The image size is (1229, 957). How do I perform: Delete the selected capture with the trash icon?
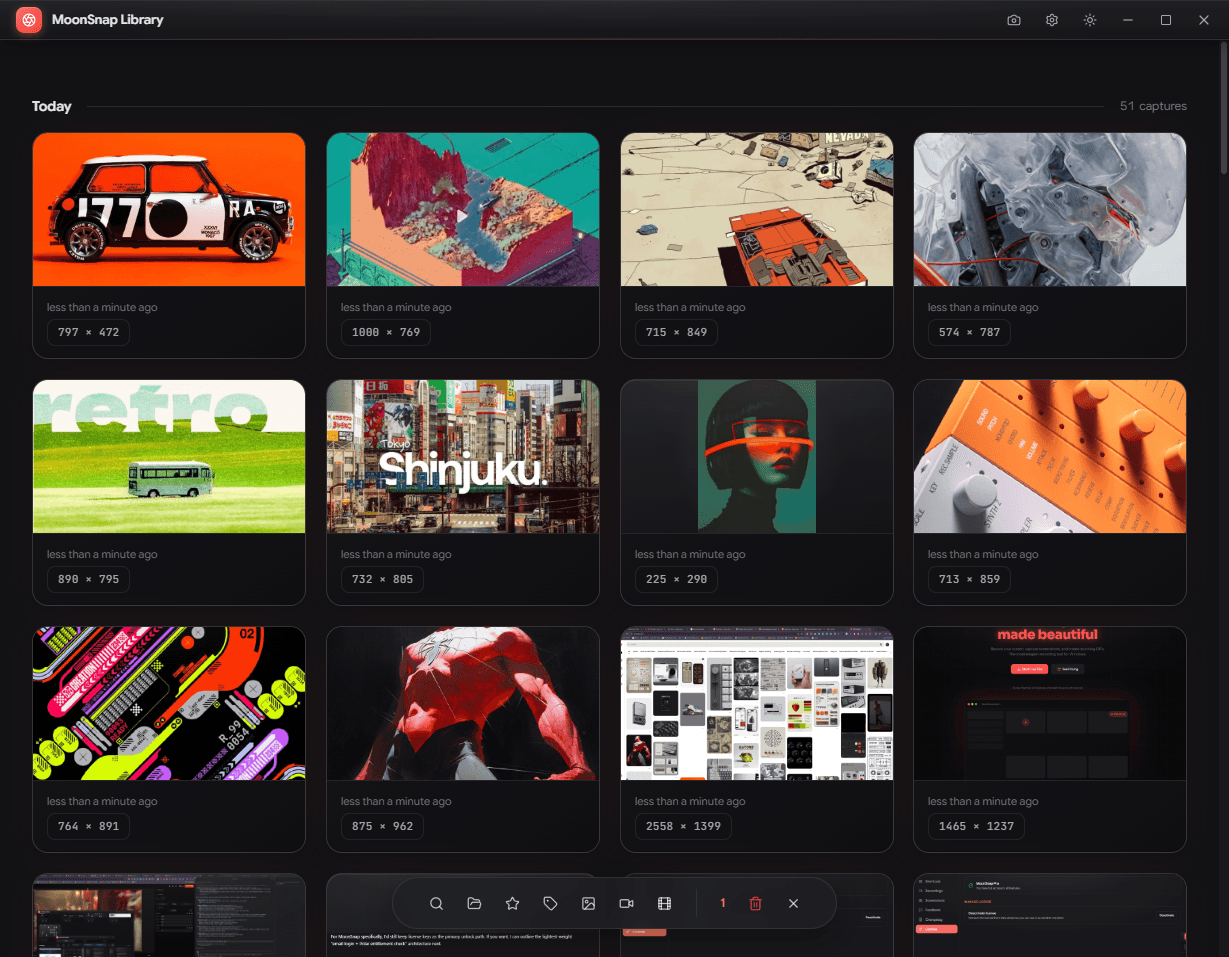pyautogui.click(x=755, y=903)
